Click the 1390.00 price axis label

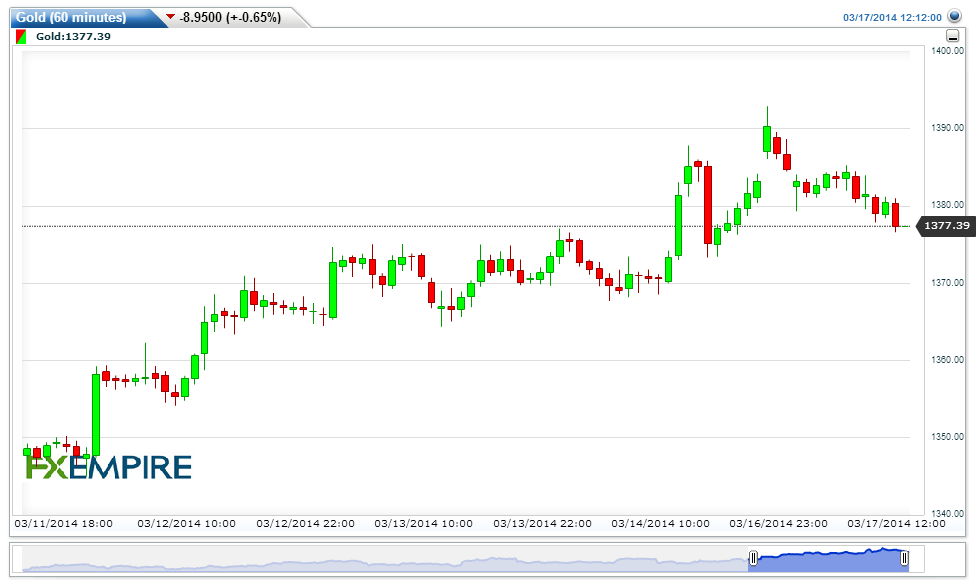(947, 128)
